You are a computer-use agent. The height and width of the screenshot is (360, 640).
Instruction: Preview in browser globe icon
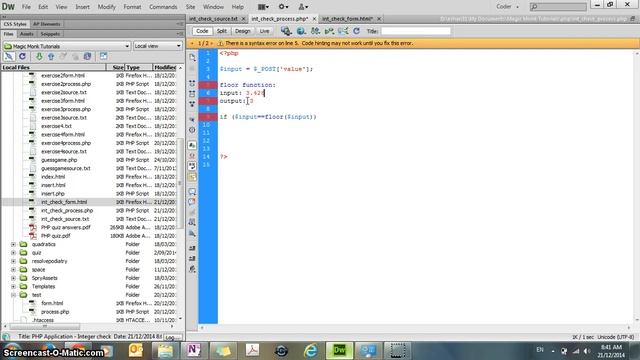pyautogui.click(x=301, y=31)
